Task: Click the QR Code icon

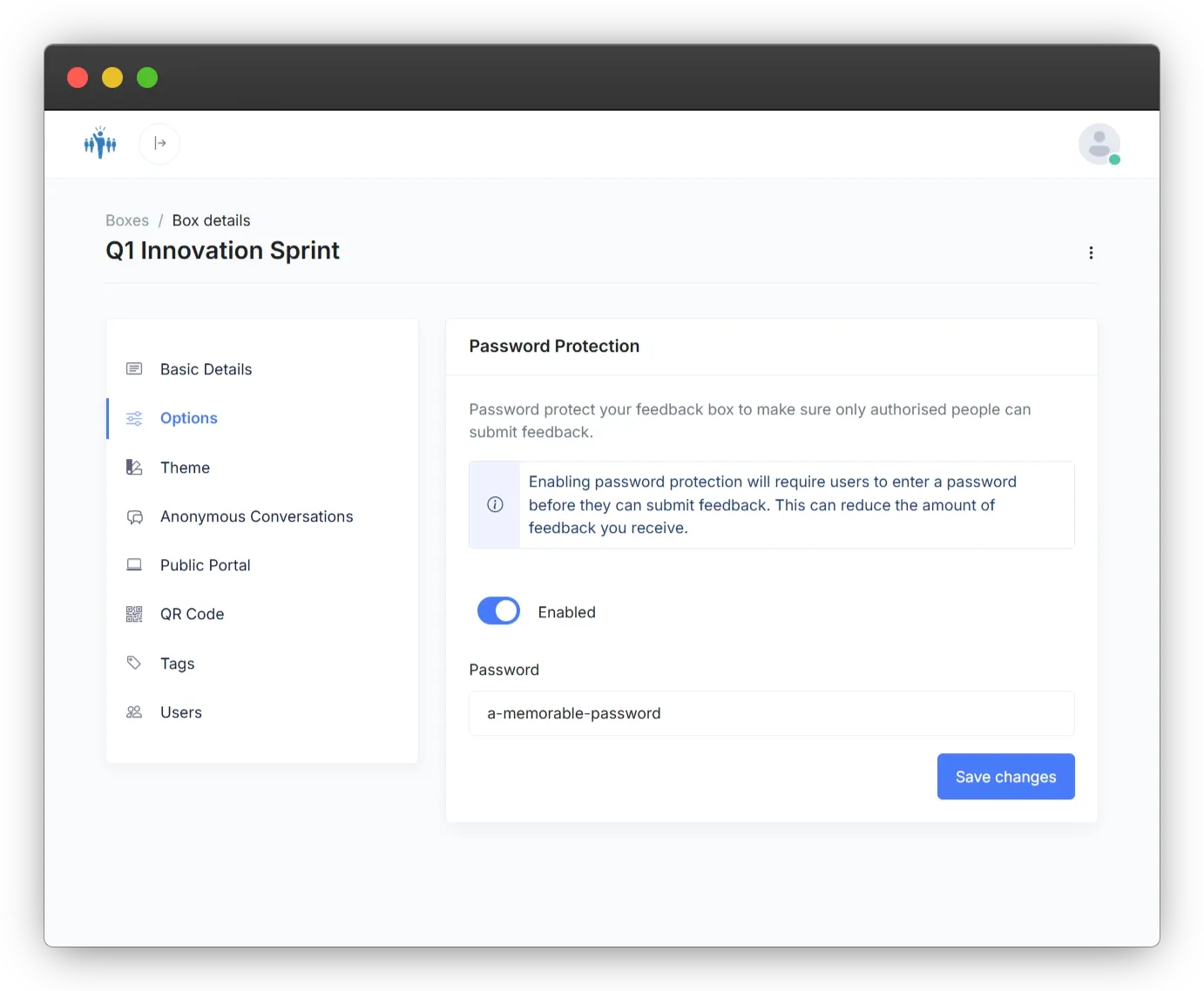Action: 134,614
